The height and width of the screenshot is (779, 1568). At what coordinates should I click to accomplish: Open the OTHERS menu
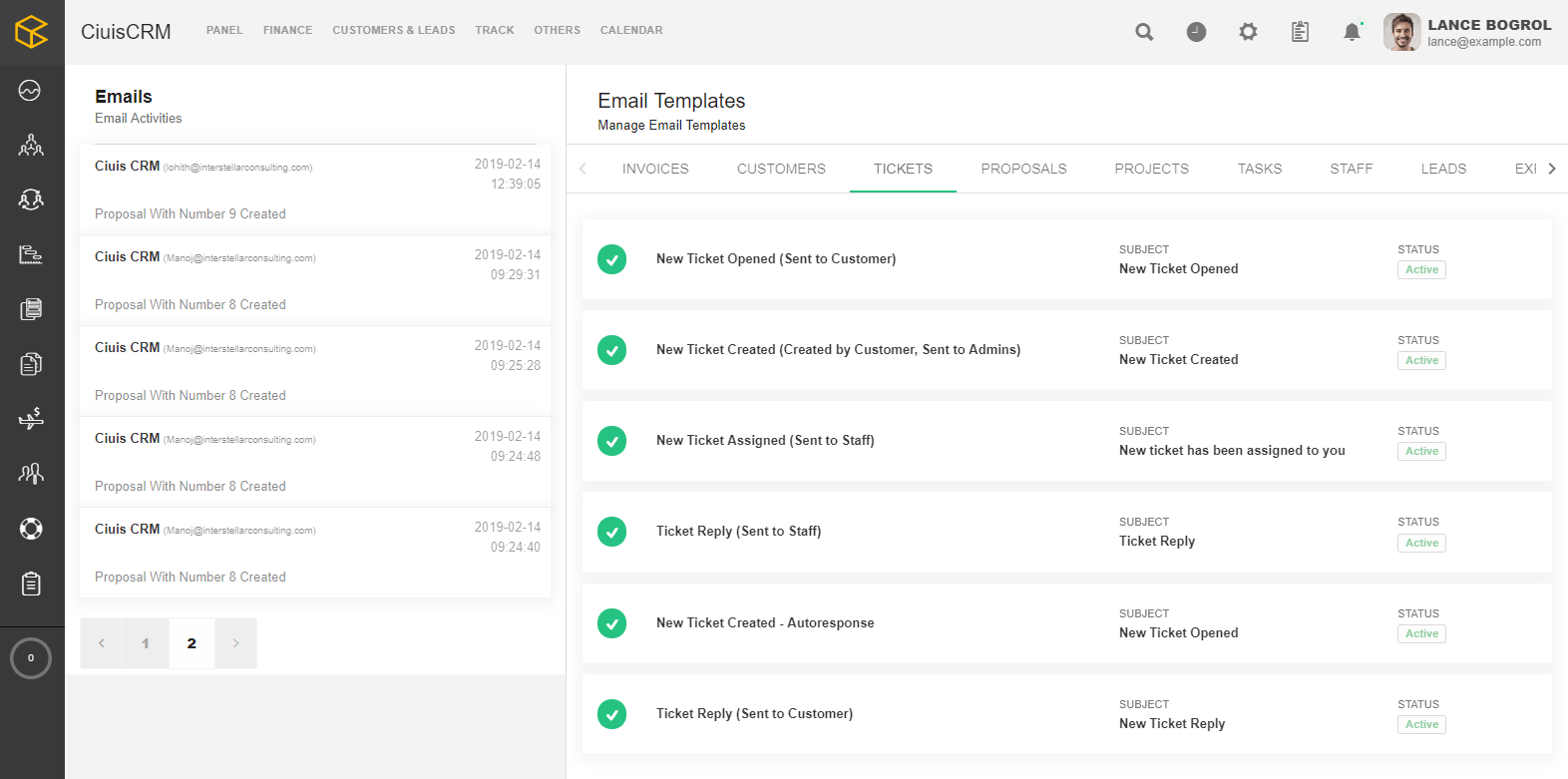(x=557, y=31)
